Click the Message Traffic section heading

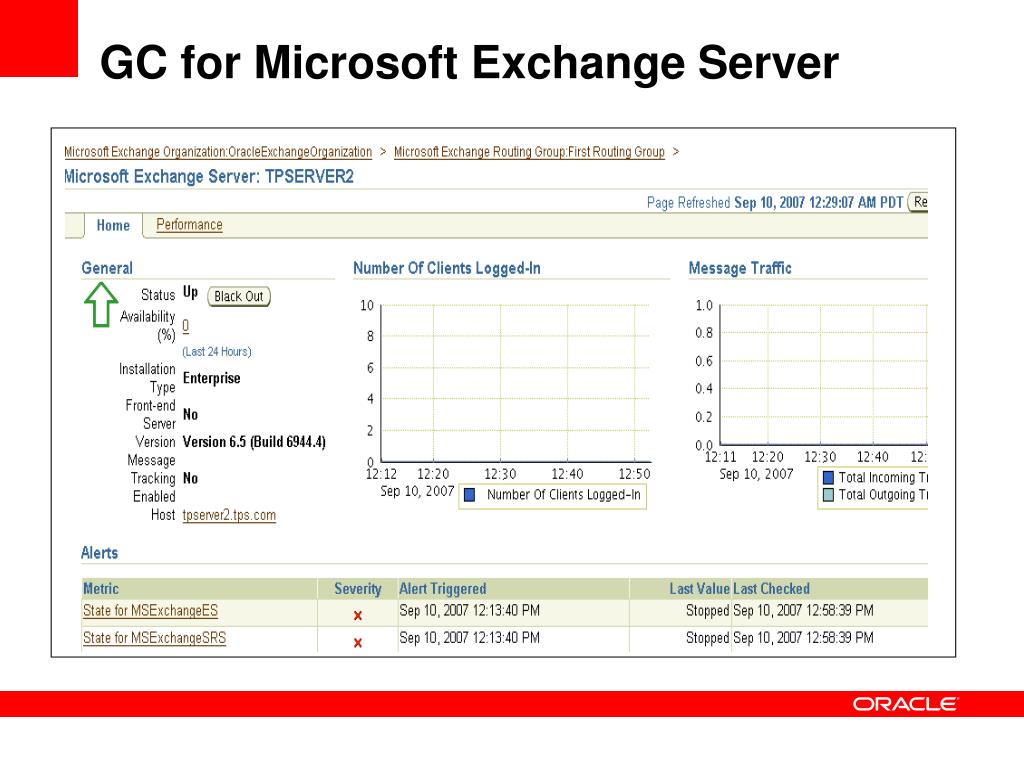pyautogui.click(x=740, y=268)
